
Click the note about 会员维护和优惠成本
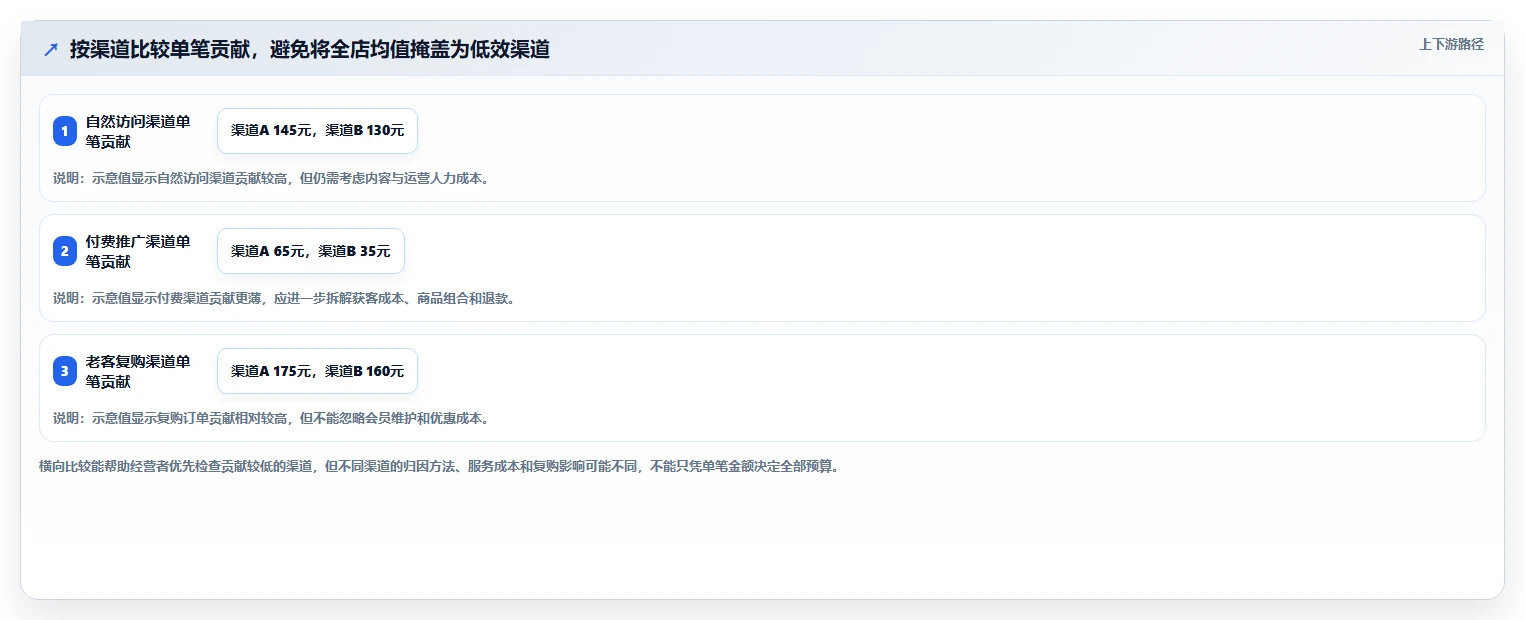point(271,418)
